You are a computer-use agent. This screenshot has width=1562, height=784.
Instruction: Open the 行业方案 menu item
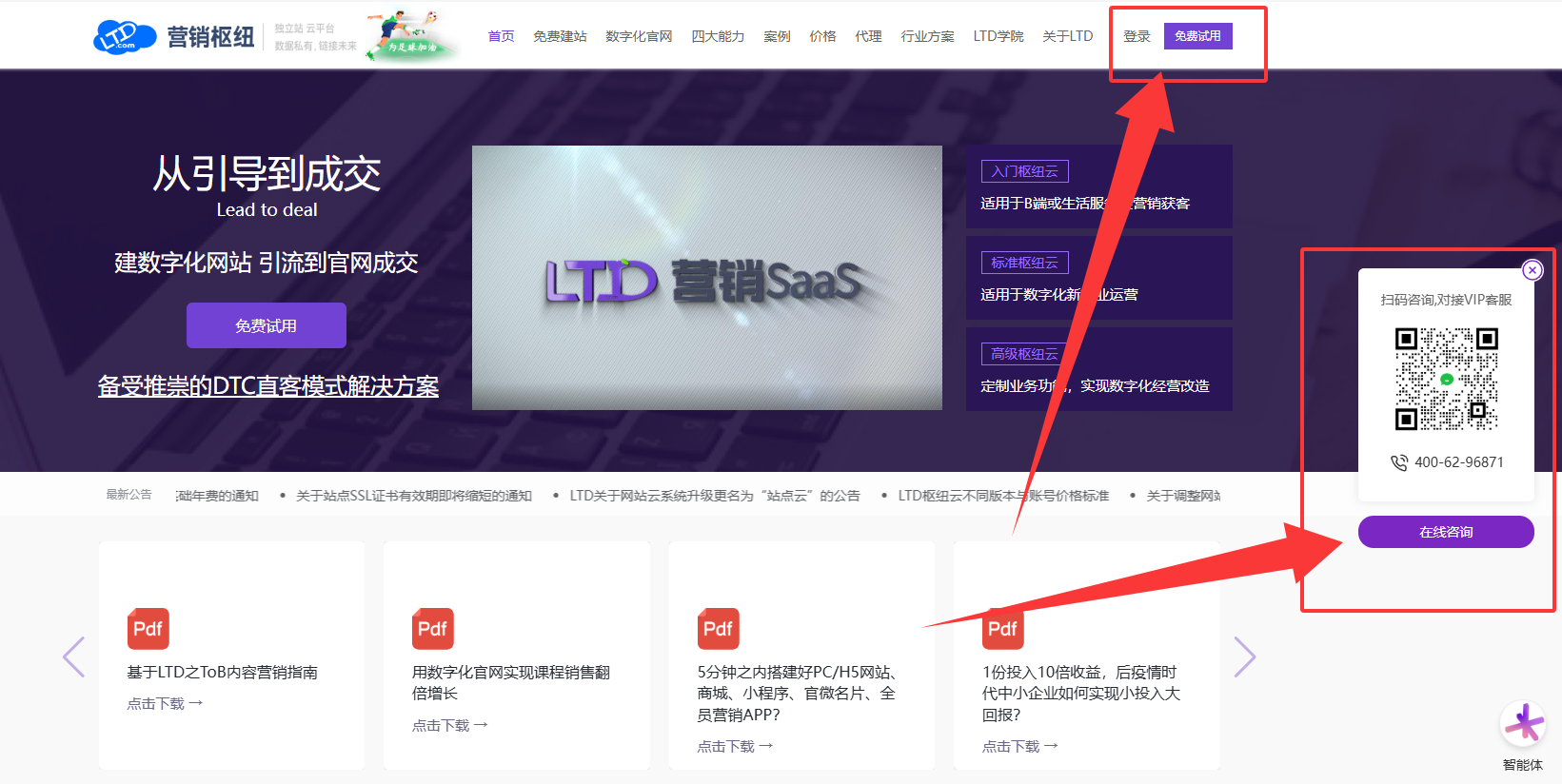(x=927, y=36)
